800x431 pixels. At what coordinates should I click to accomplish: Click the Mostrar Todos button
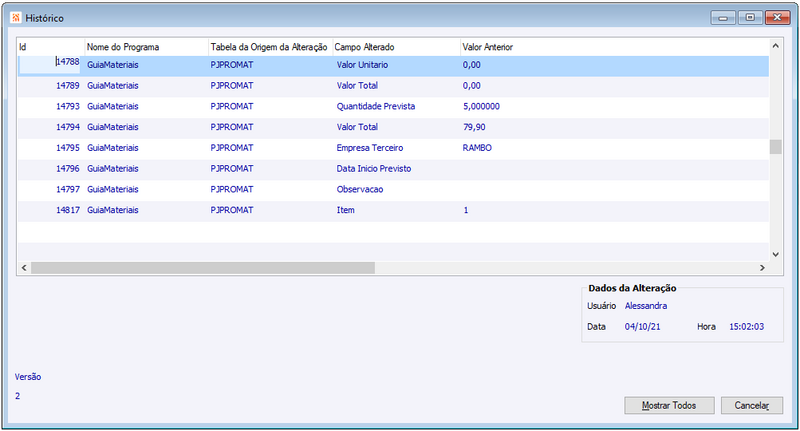coord(669,405)
